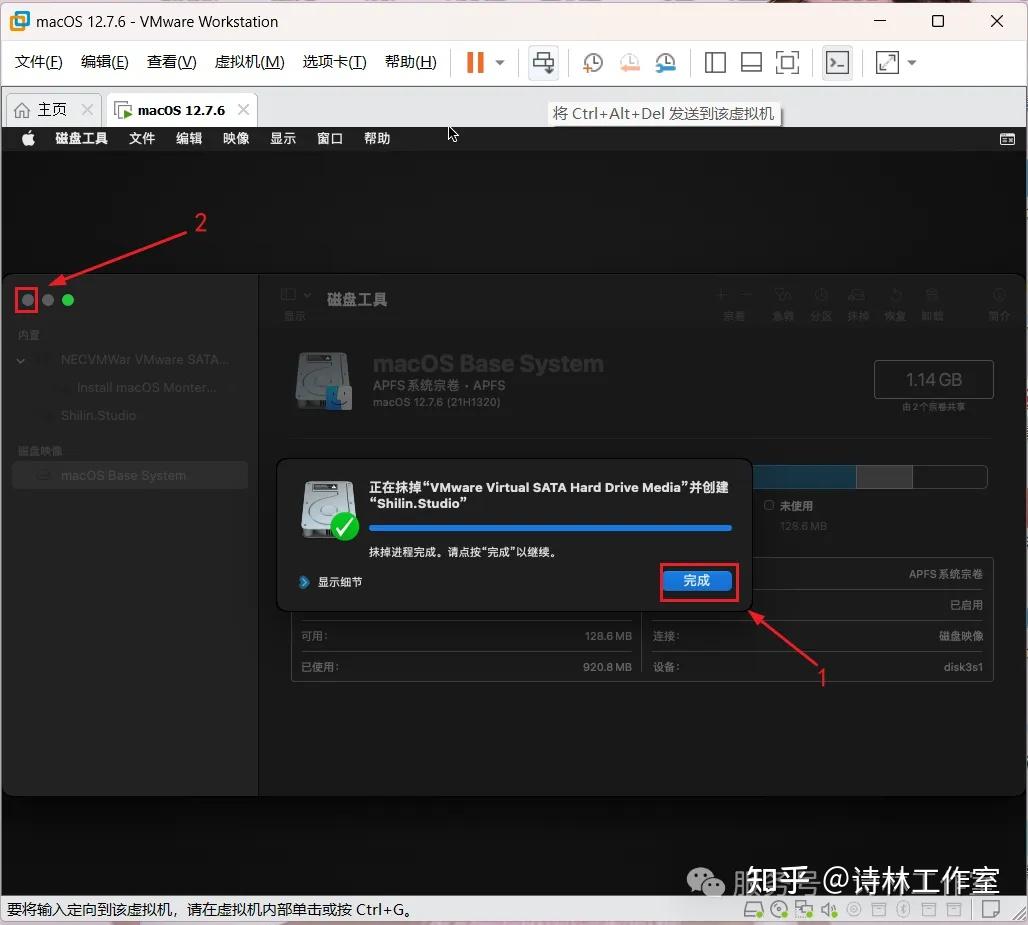Click the macOS Base System disk icon
The image size is (1028, 925).
point(324,382)
